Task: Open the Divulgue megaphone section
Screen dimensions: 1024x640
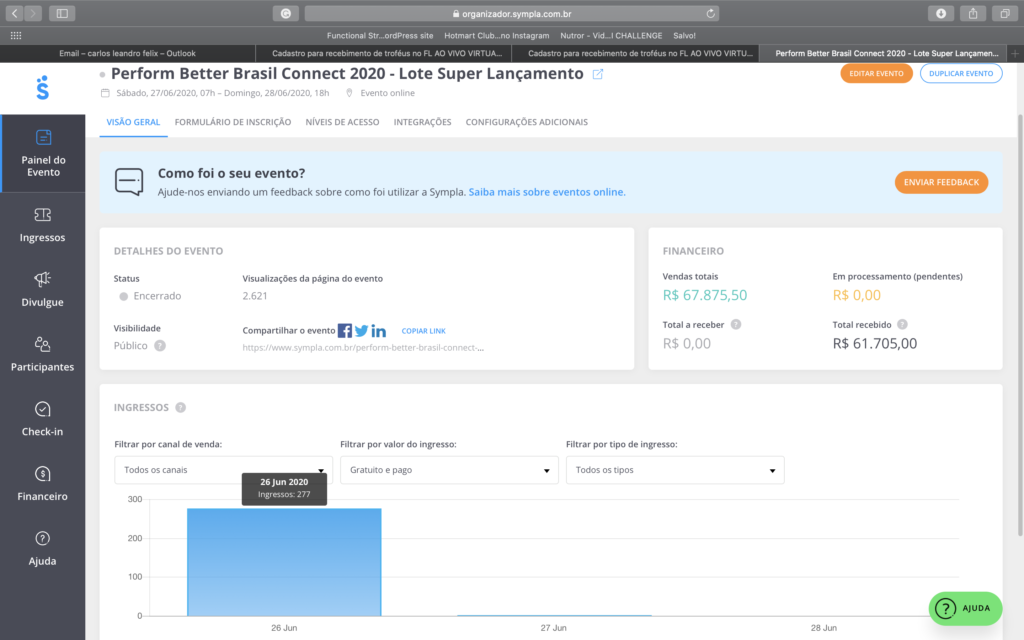Action: [42, 289]
